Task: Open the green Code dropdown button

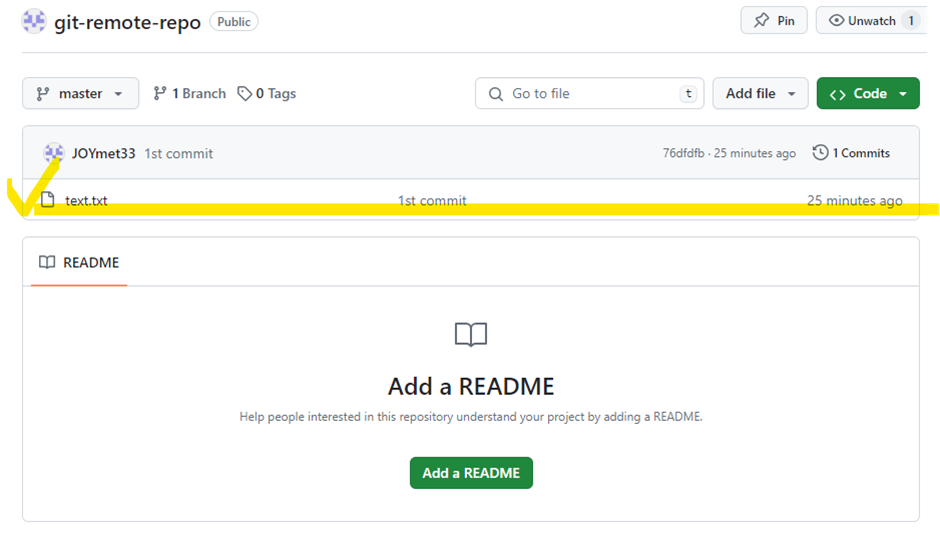Action: [867, 94]
